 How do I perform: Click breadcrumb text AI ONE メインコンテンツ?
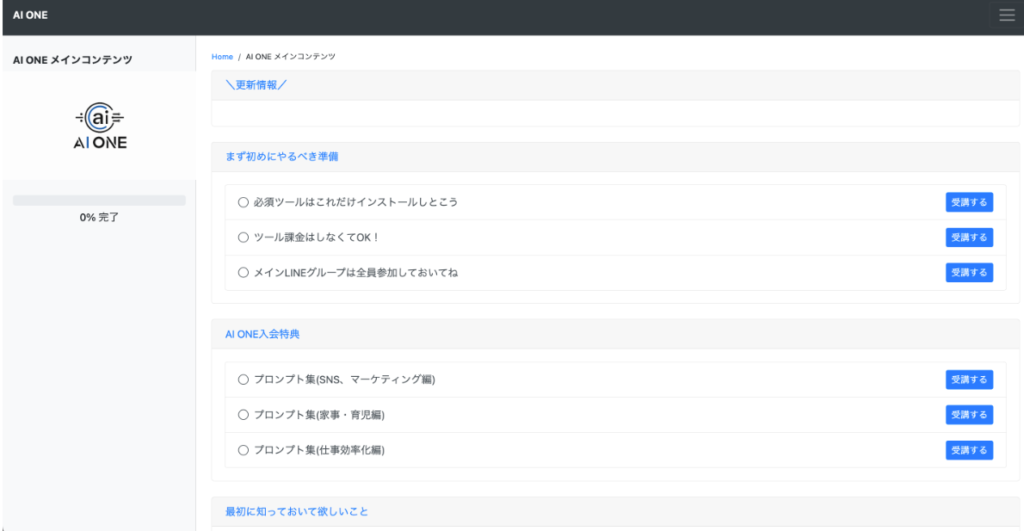[x=291, y=57]
